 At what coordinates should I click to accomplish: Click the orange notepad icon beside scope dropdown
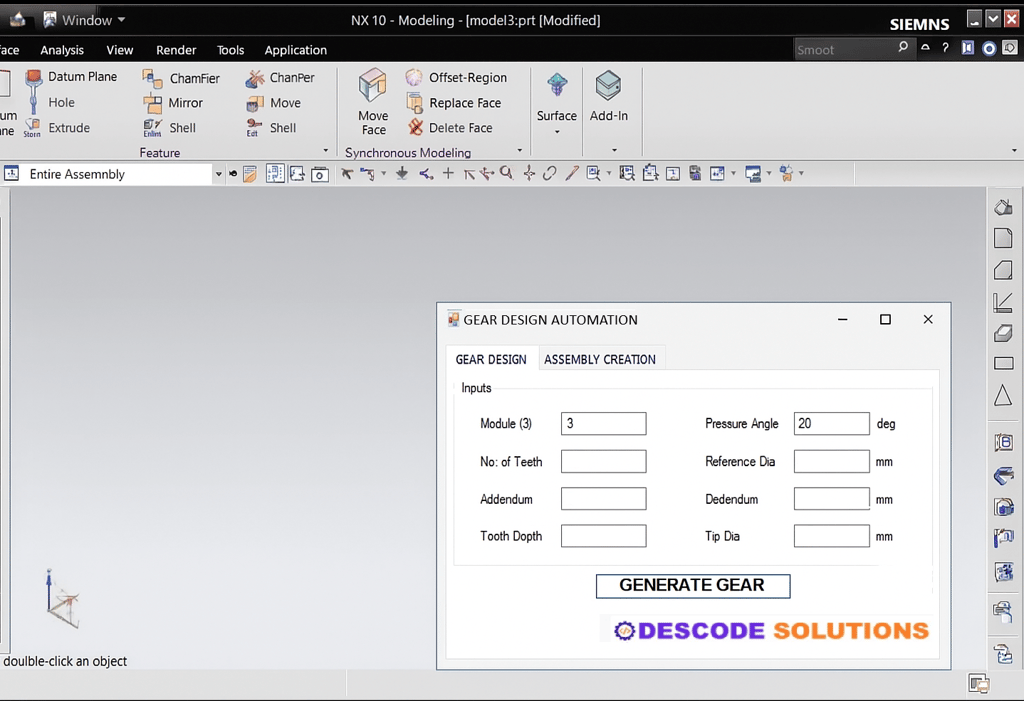pyautogui.click(x=249, y=174)
